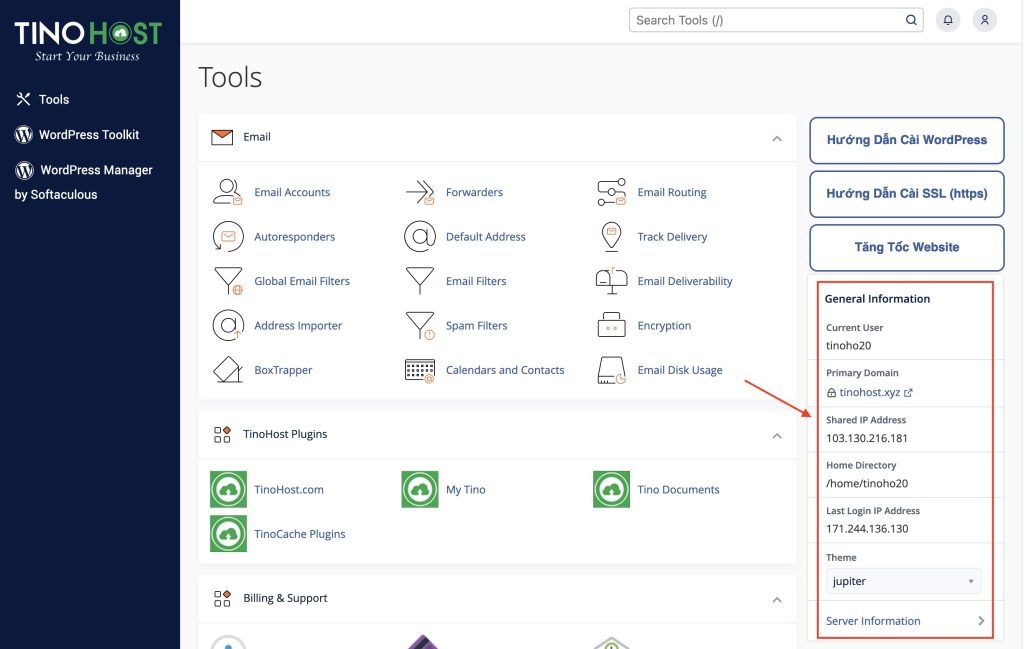1024x649 pixels.
Task: Click the Address Importer icon
Action: coord(228,325)
